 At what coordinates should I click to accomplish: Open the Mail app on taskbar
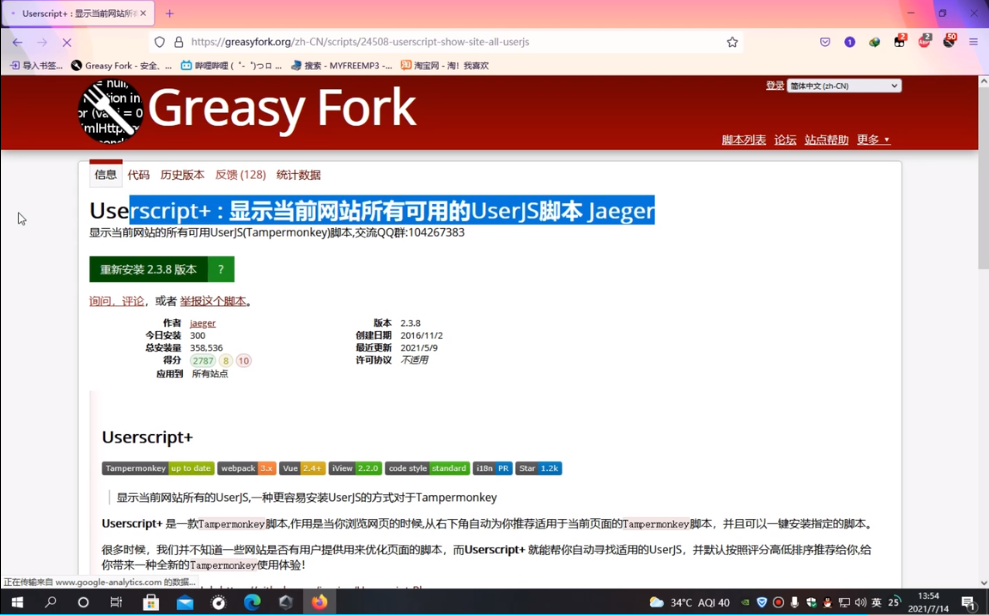click(x=185, y=602)
